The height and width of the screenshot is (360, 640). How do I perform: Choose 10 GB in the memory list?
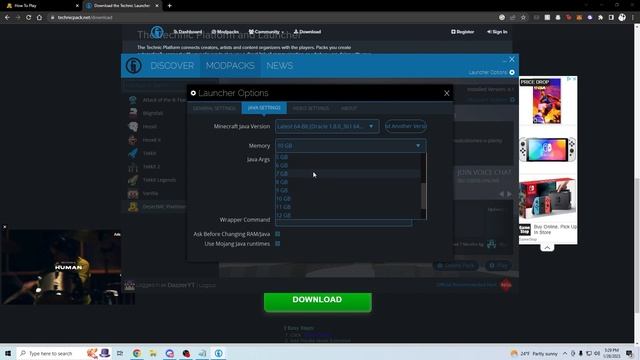pos(348,199)
